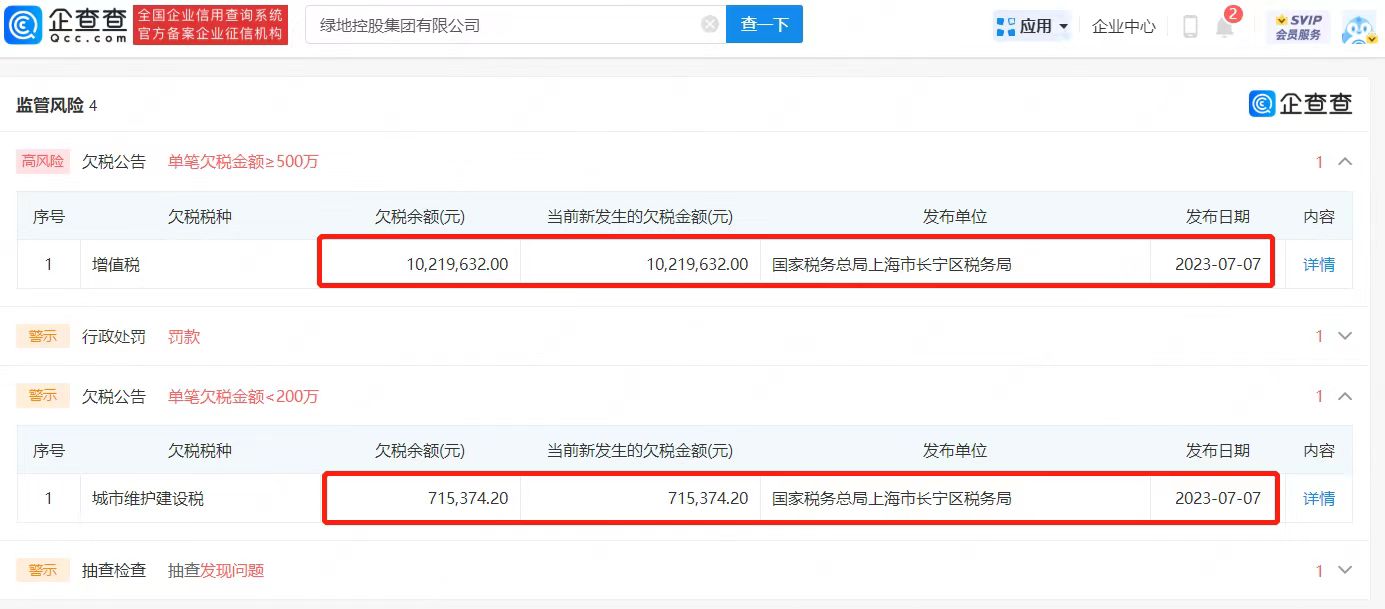
Task: Click 国家税务总局上海市长宁区税务局 in 增值税 row
Action: click(x=892, y=265)
